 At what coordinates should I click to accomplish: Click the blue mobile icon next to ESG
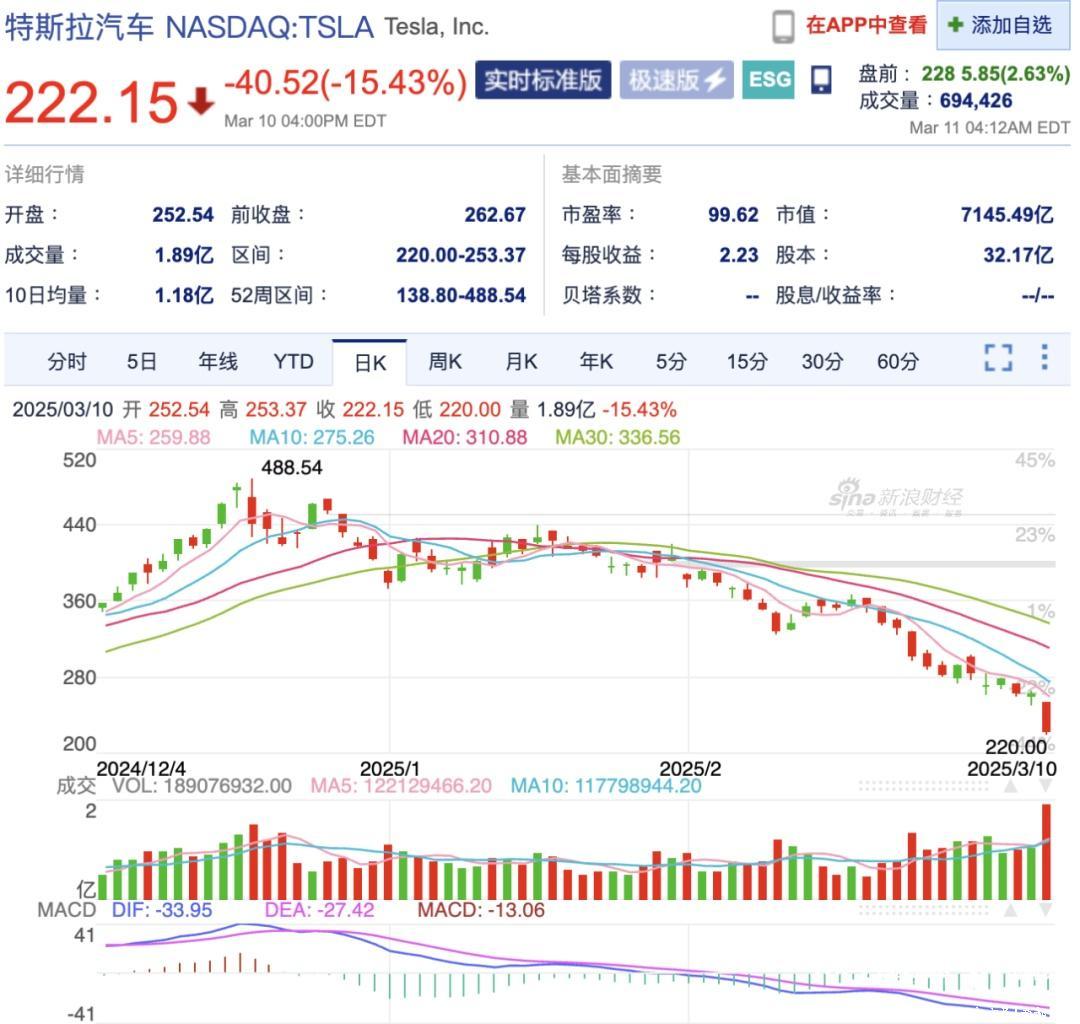click(x=821, y=80)
